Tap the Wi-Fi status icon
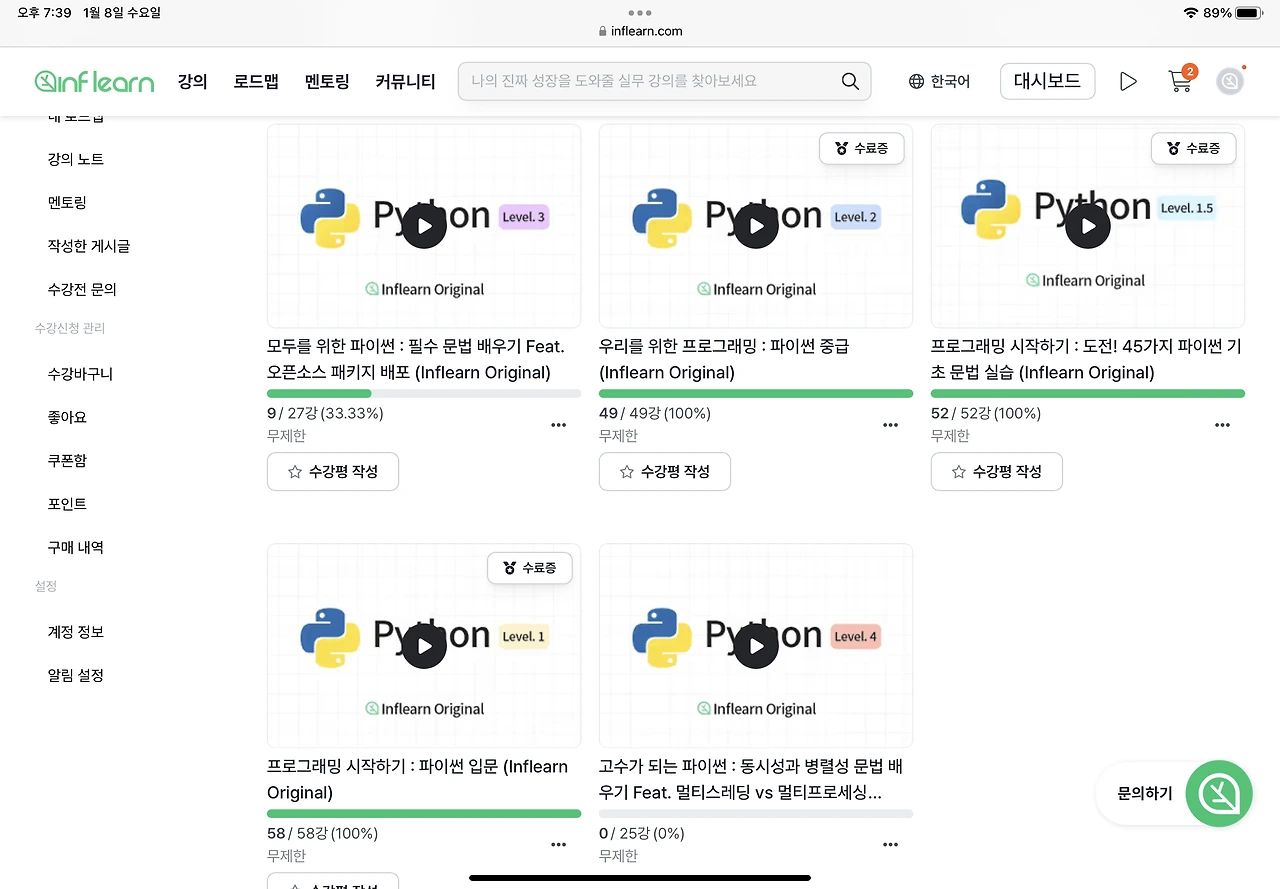 pyautogui.click(x=1190, y=13)
